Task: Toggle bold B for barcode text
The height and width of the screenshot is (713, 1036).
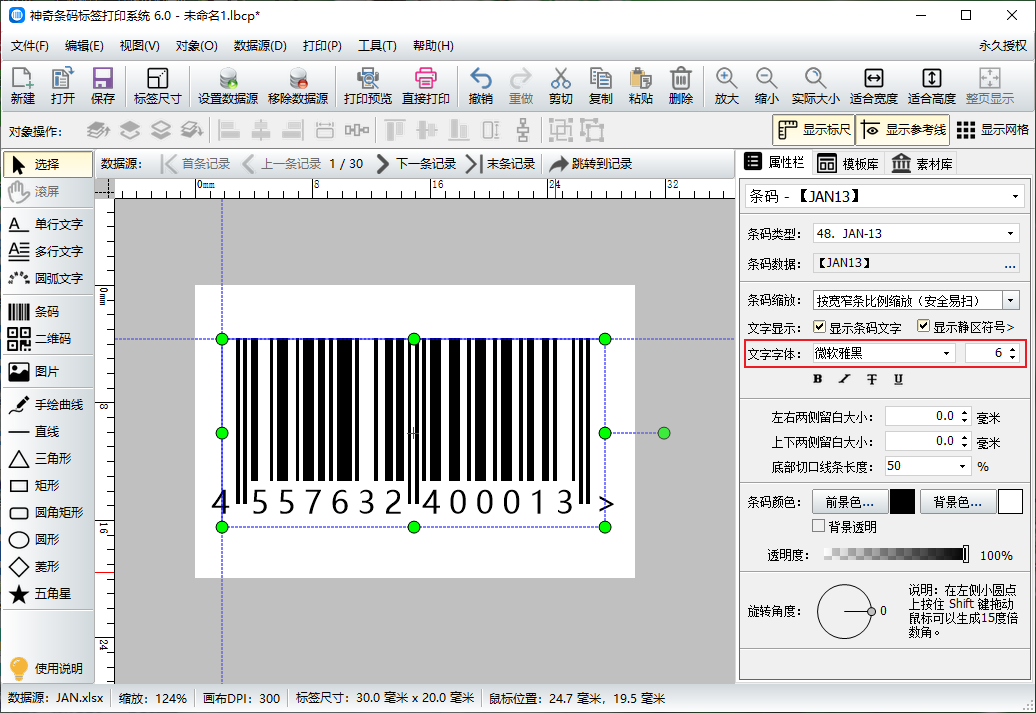Action: 818,379
